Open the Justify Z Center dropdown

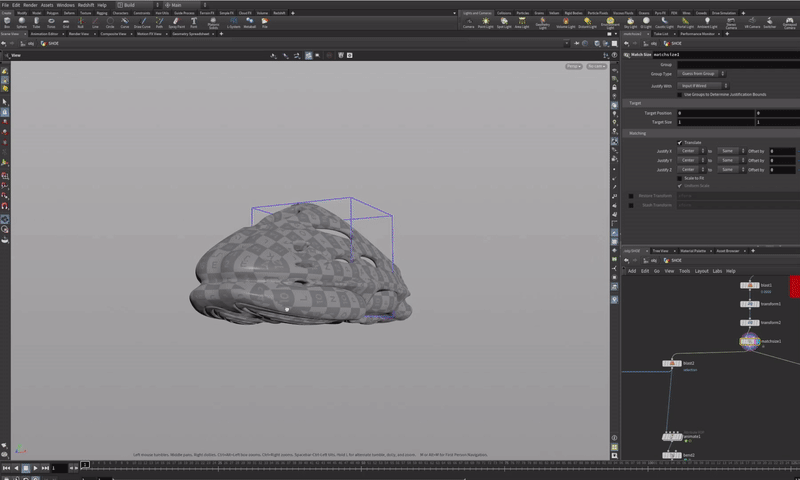(691, 169)
